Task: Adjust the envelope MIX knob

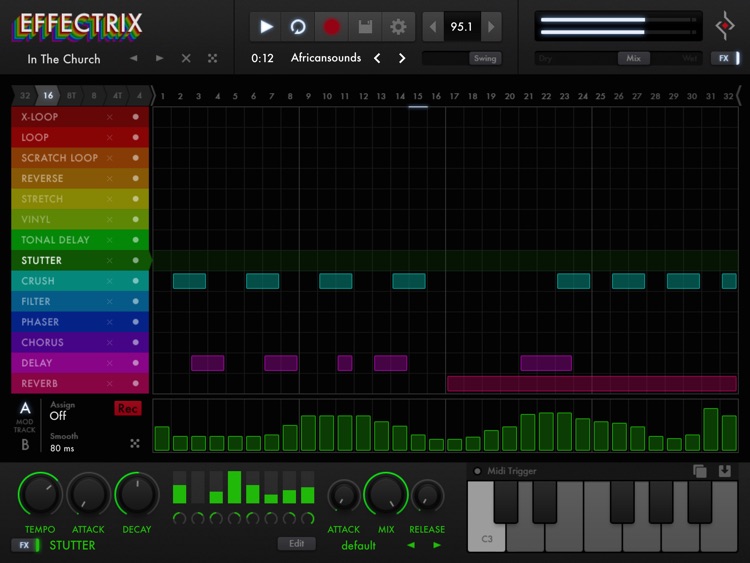Action: point(386,495)
